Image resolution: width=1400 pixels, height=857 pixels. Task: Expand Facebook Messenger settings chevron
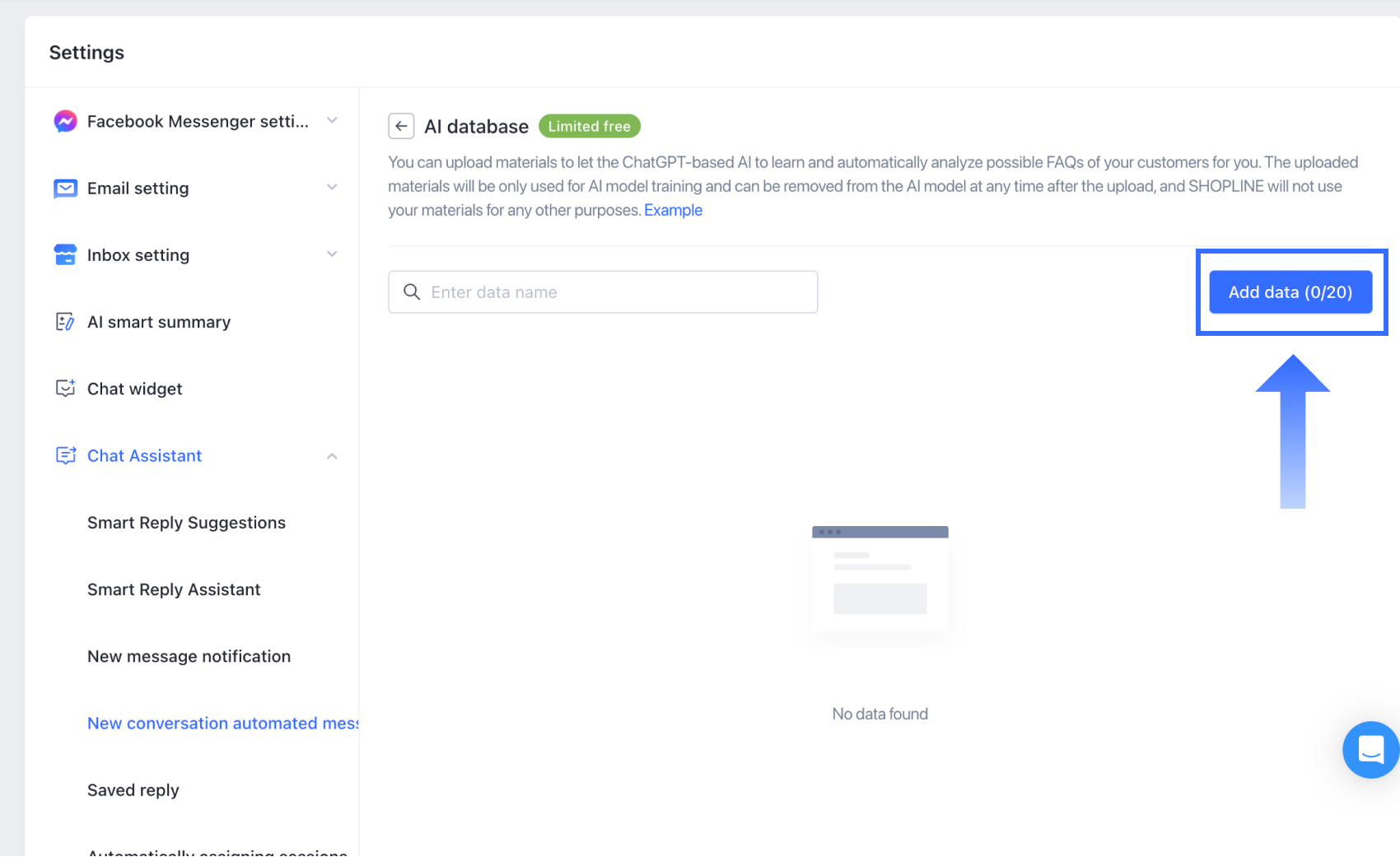[x=332, y=121]
